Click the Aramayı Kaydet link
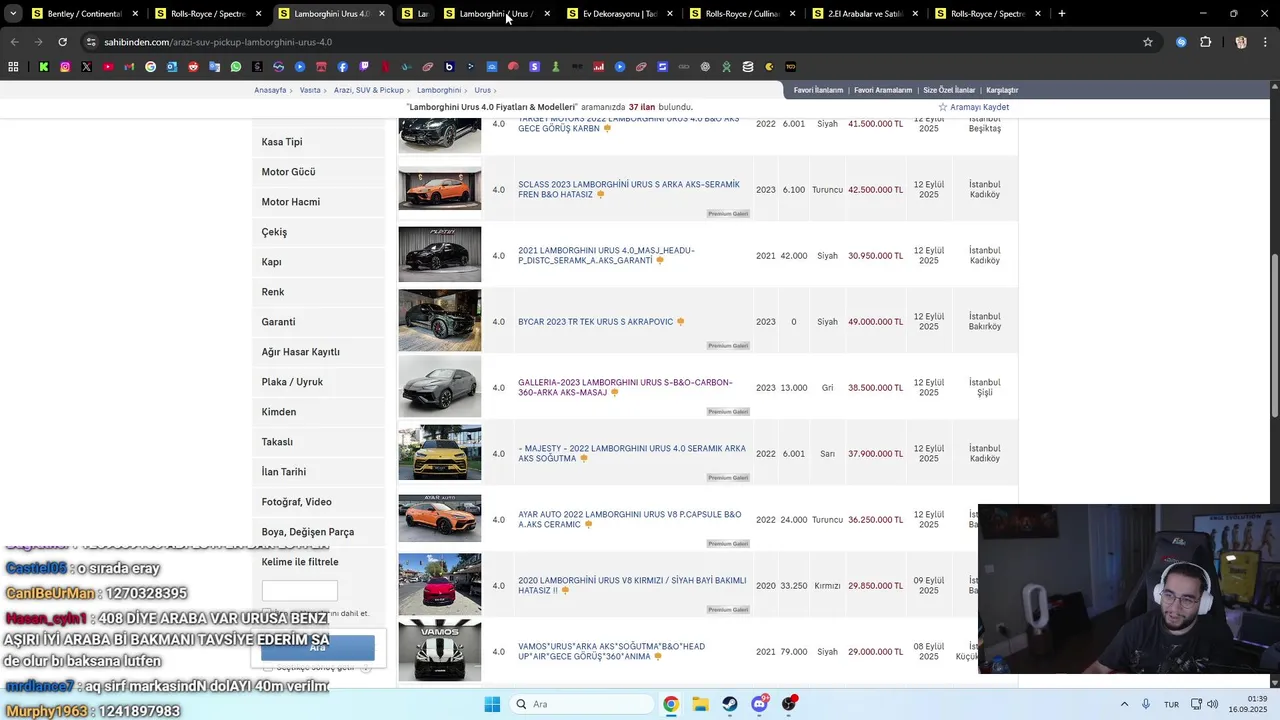The width and height of the screenshot is (1280, 720). (x=973, y=107)
